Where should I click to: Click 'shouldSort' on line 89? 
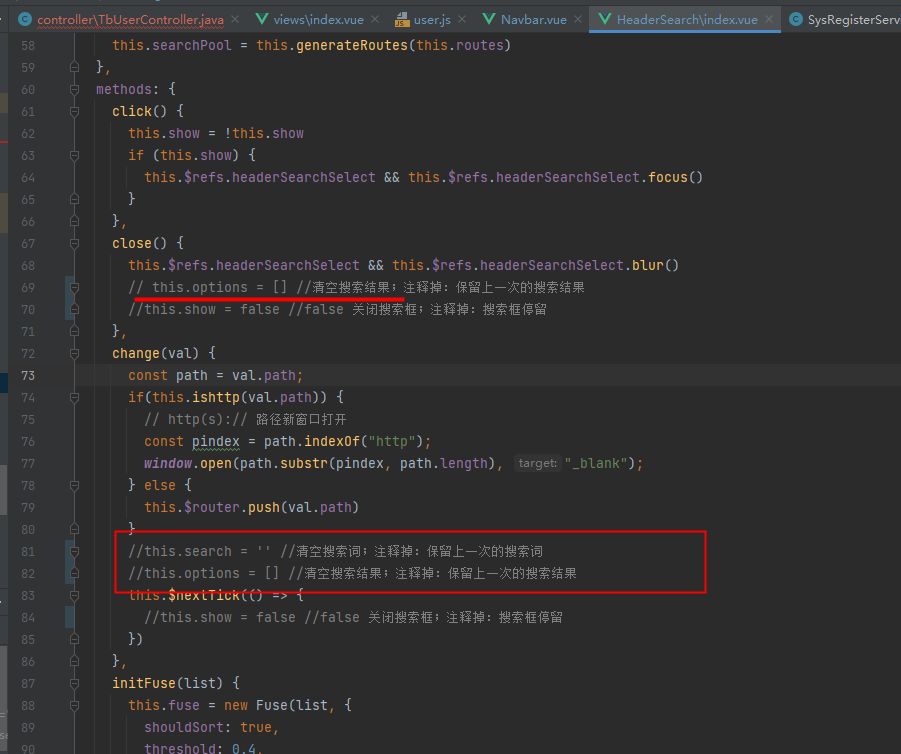pos(184,728)
